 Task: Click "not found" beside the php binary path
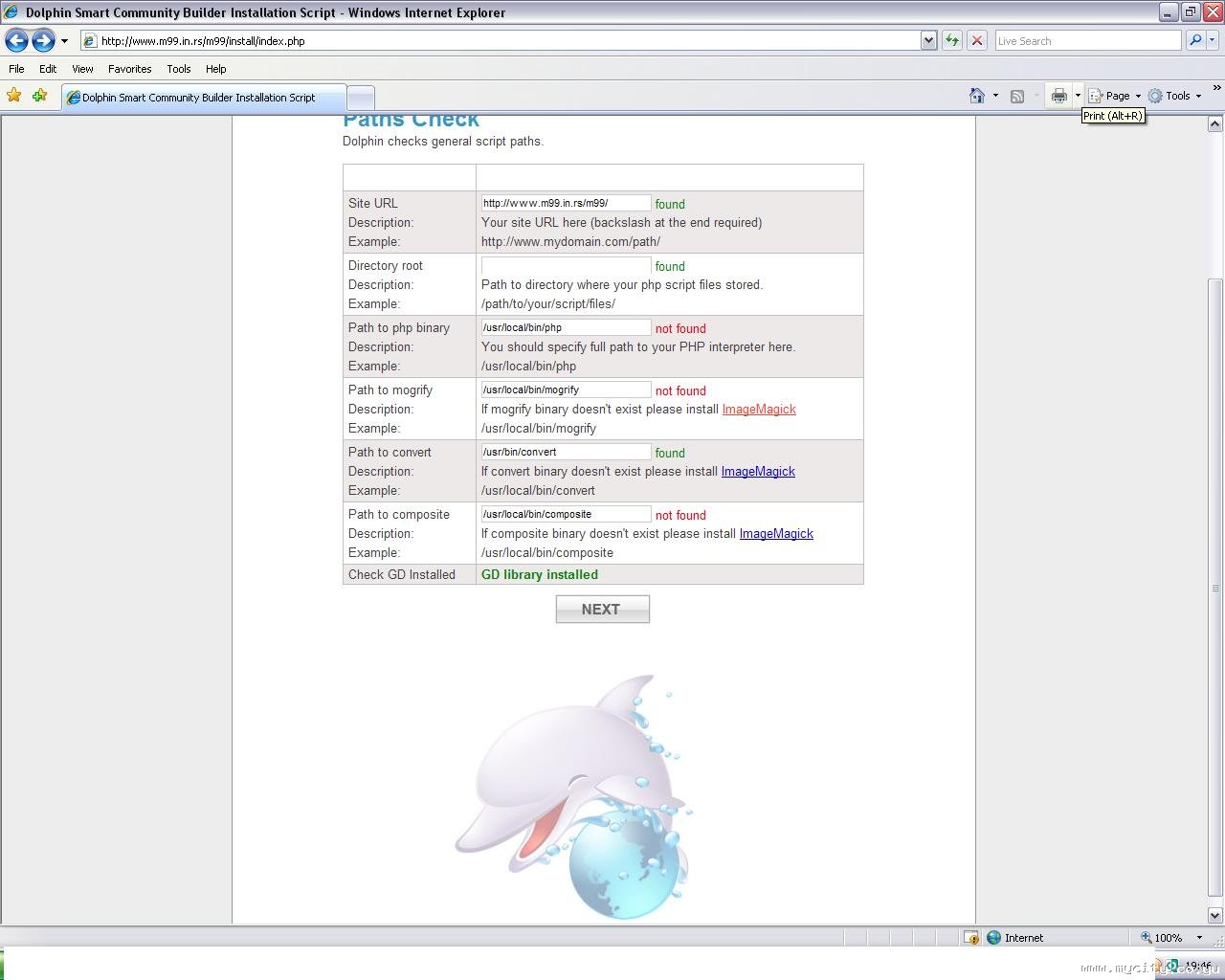click(680, 328)
